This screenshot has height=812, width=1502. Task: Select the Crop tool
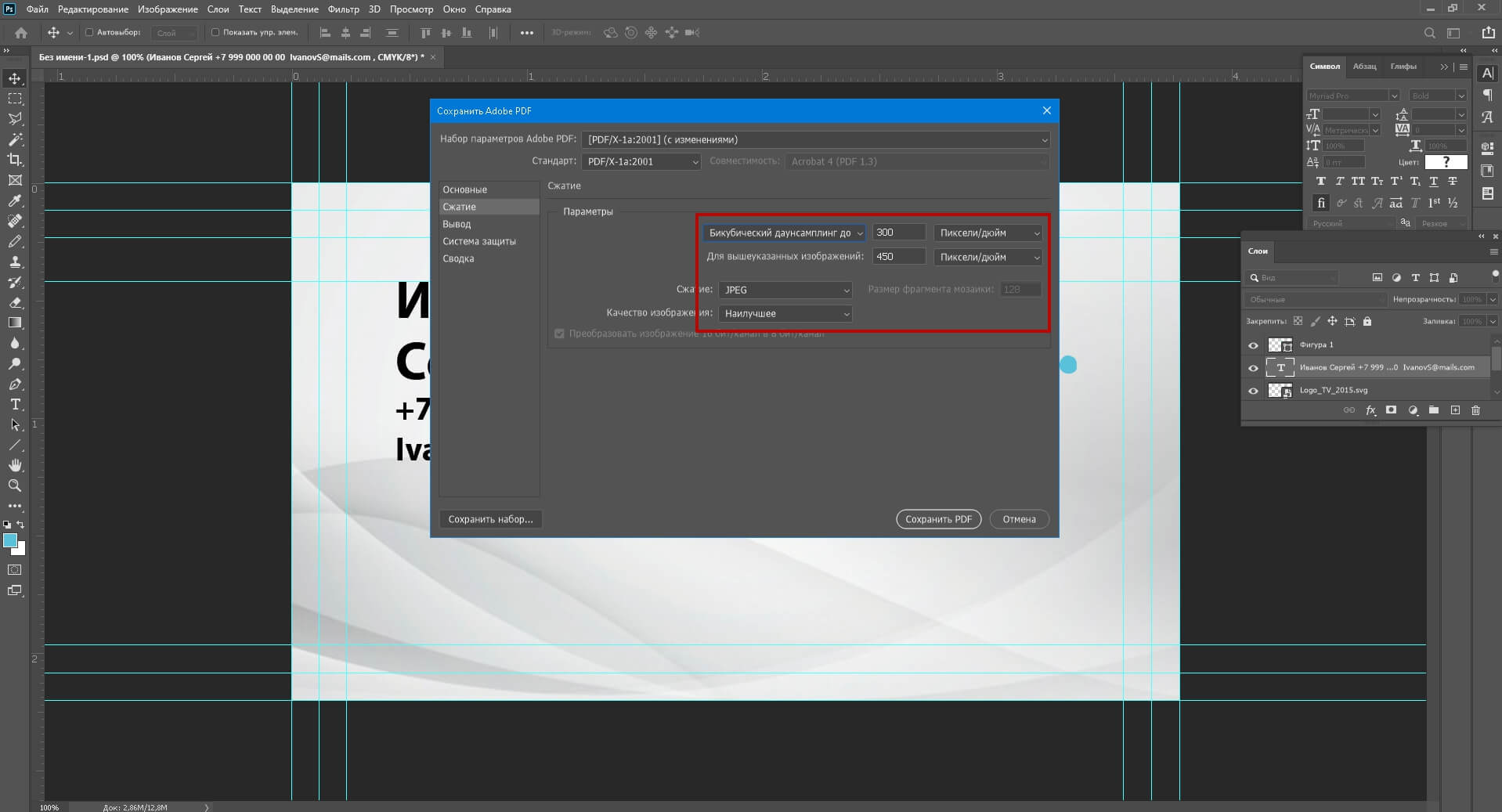point(15,160)
